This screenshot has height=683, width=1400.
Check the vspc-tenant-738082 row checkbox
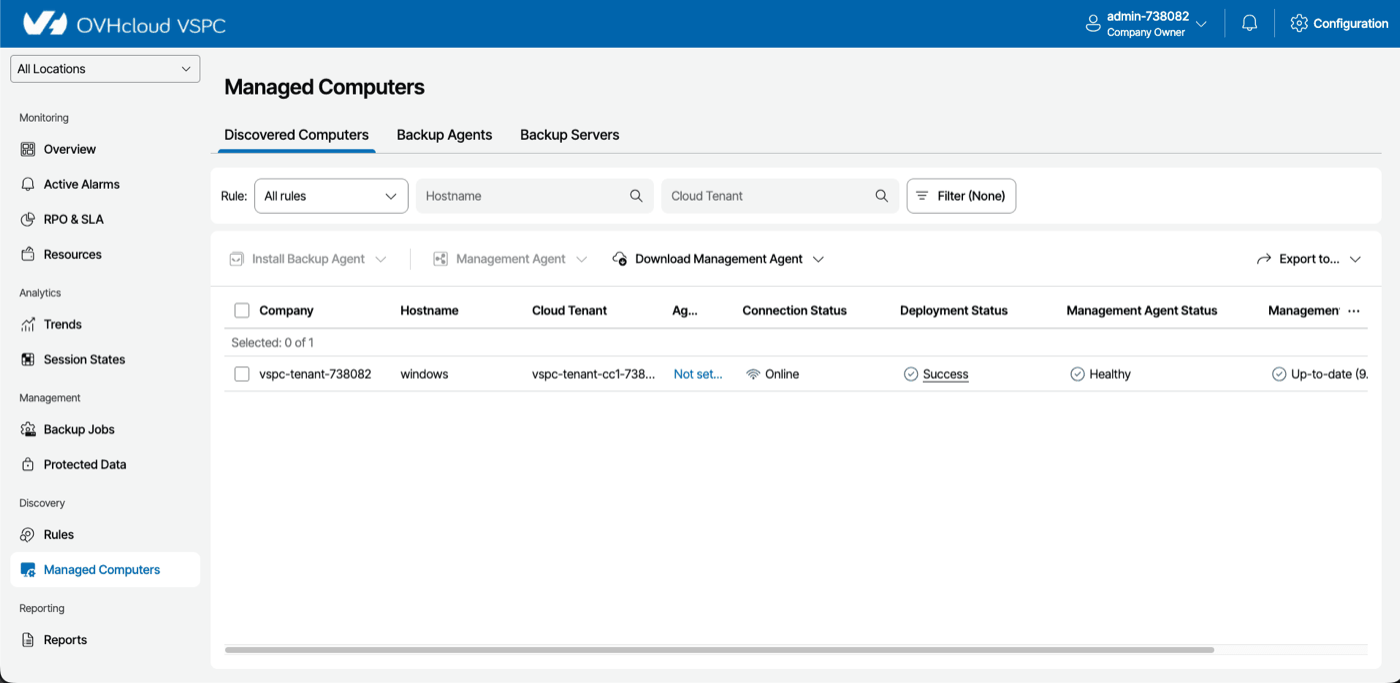pos(242,374)
